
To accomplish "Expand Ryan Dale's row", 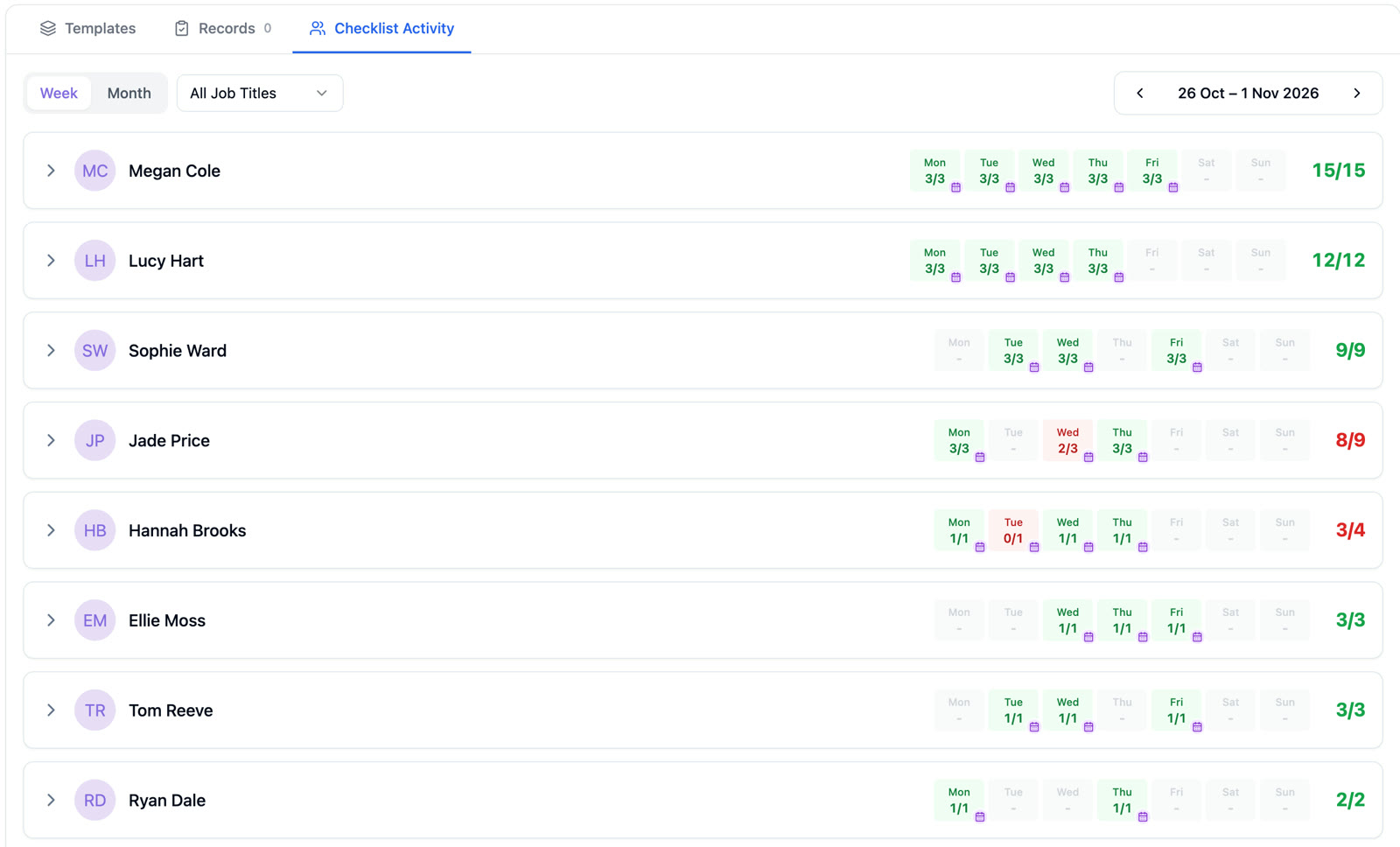I will [51, 800].
